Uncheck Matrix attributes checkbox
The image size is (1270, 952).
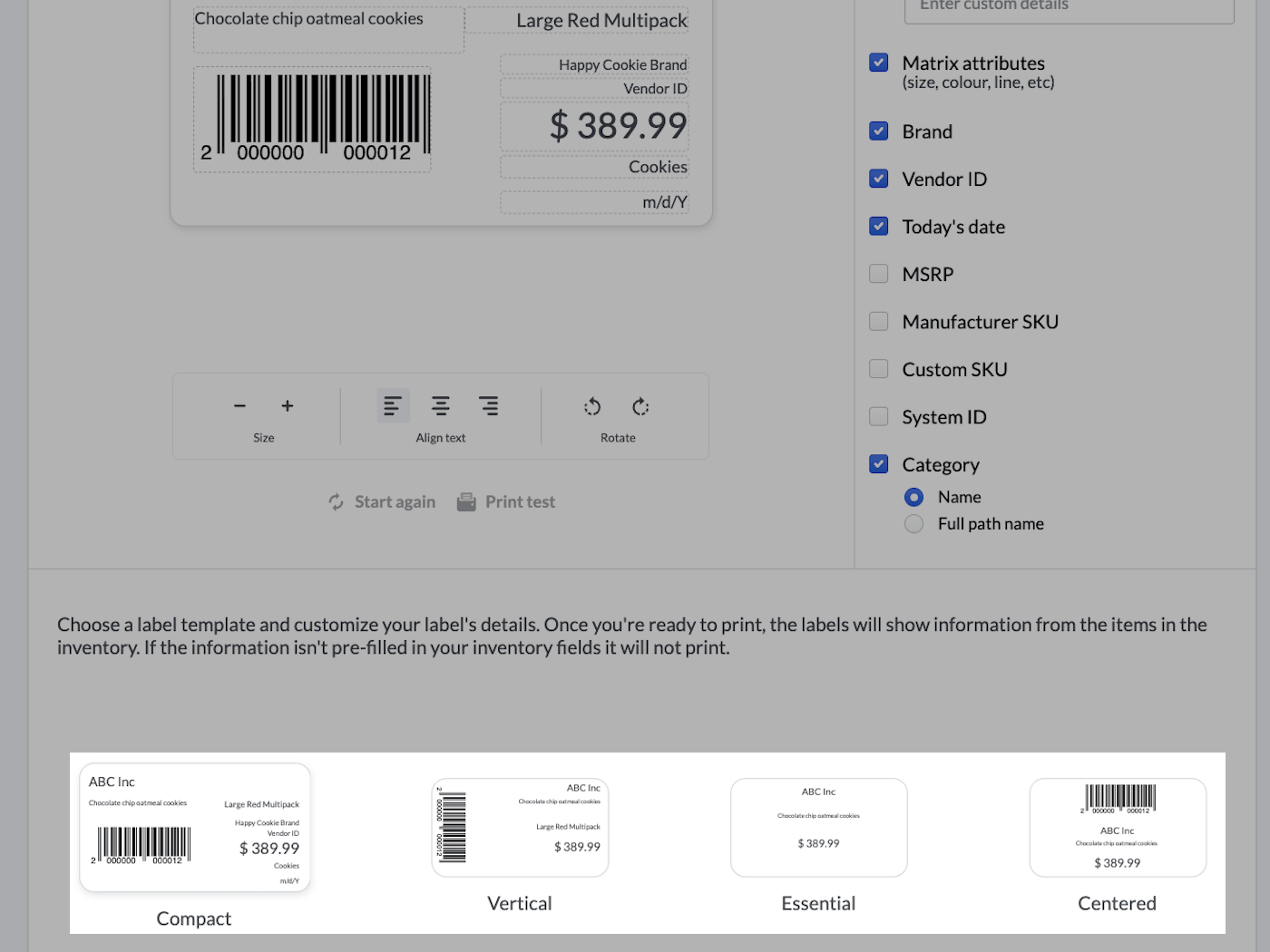click(878, 63)
